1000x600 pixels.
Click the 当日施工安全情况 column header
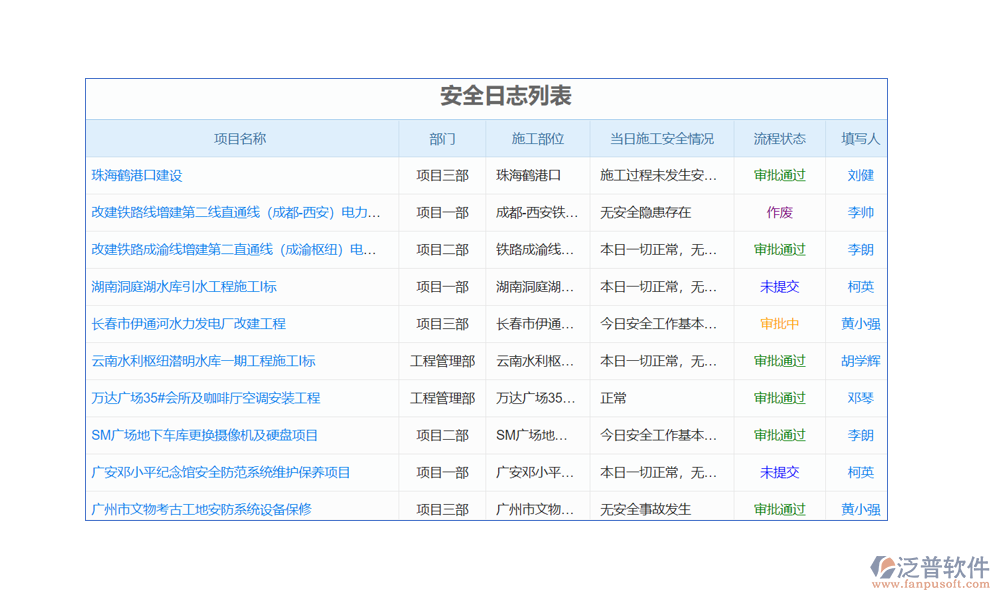pos(662,139)
